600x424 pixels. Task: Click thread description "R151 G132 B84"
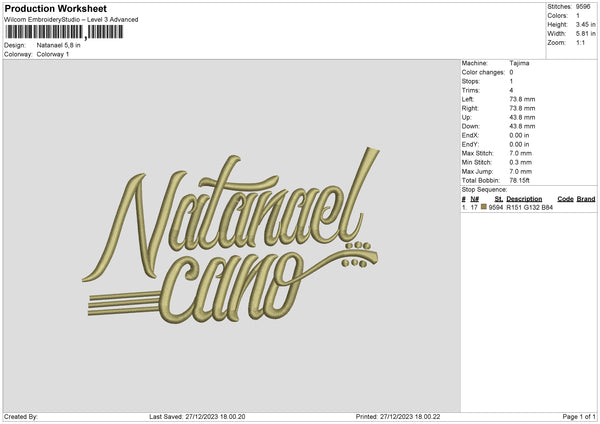(x=530, y=207)
